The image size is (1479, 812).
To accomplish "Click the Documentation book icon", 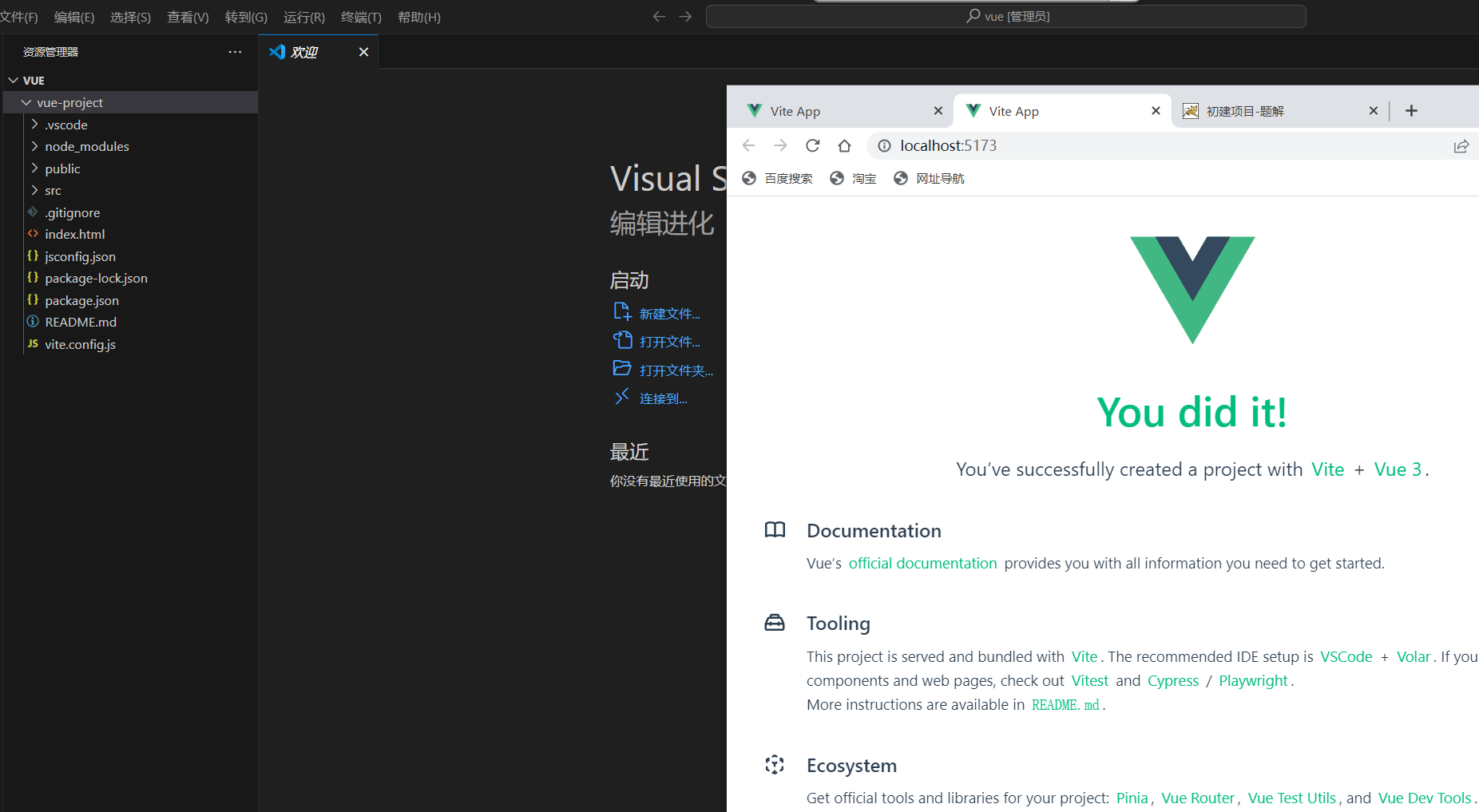I will click(775, 530).
